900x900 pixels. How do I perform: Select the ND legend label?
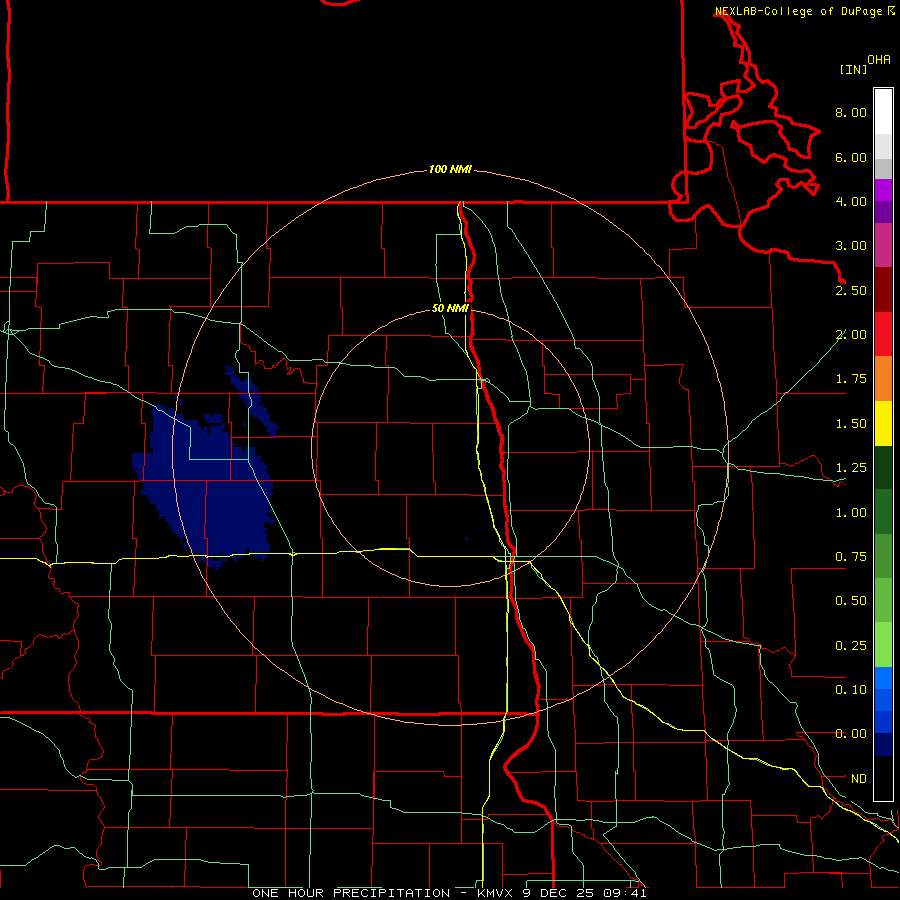(859, 779)
